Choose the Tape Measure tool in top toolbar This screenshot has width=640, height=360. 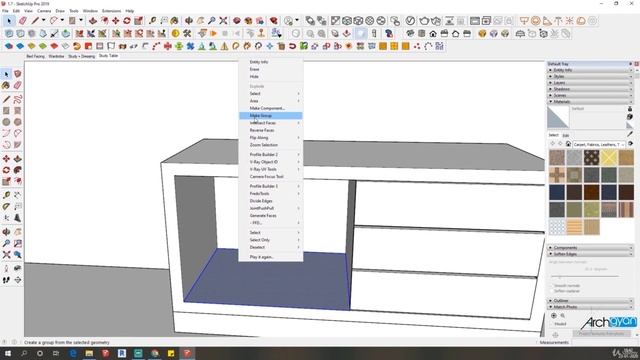pos(152,20)
